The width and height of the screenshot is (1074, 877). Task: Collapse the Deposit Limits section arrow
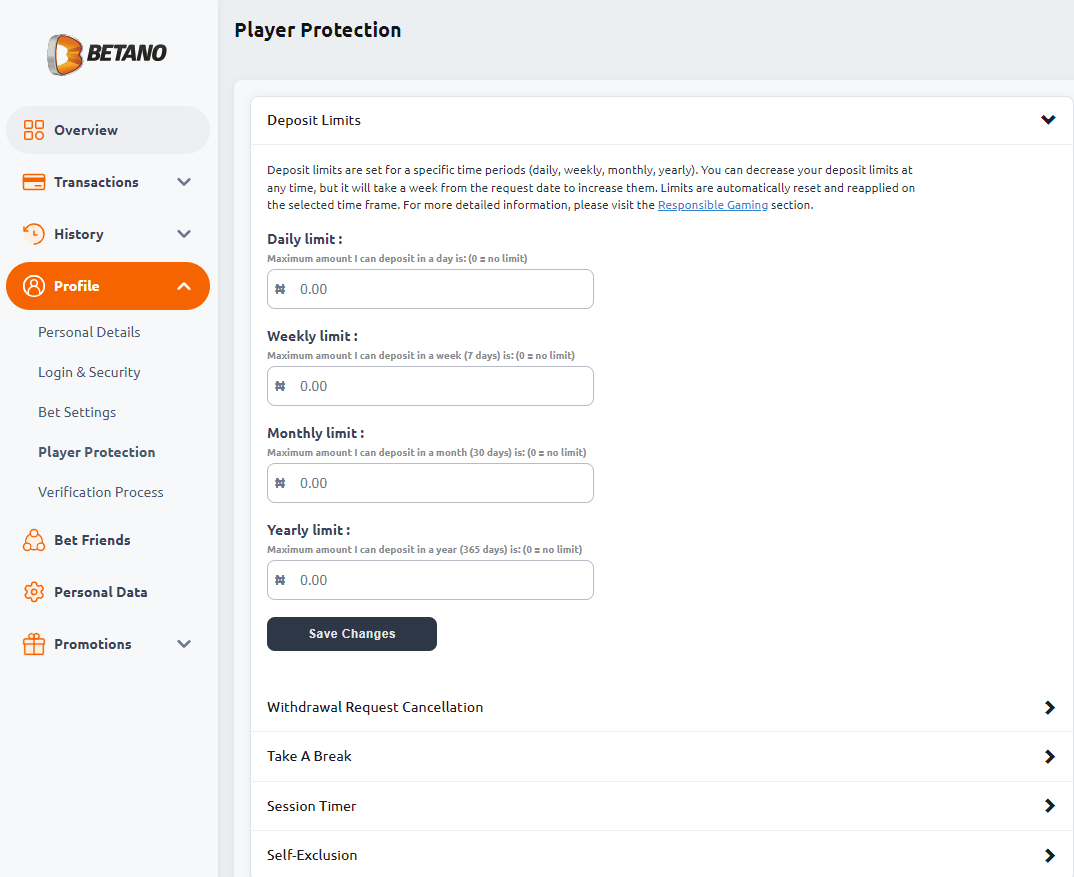tap(1048, 120)
